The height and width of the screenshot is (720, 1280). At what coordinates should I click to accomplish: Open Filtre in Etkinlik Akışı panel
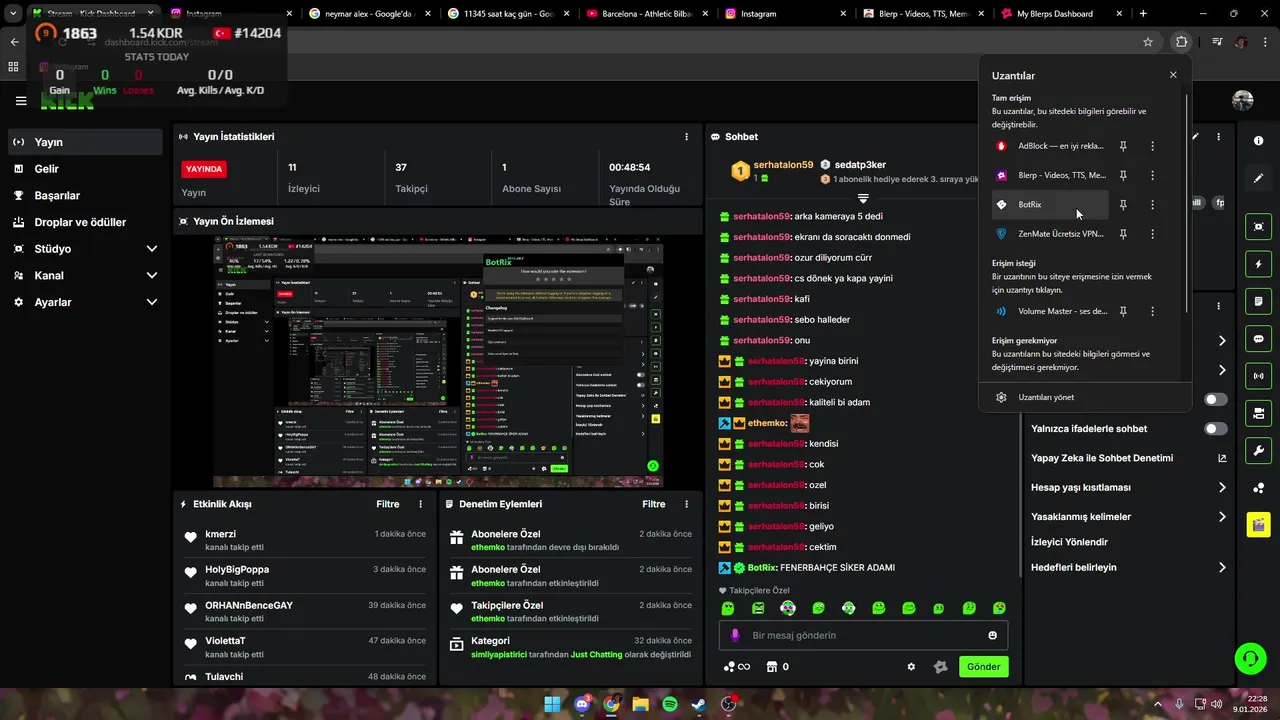[388, 505]
